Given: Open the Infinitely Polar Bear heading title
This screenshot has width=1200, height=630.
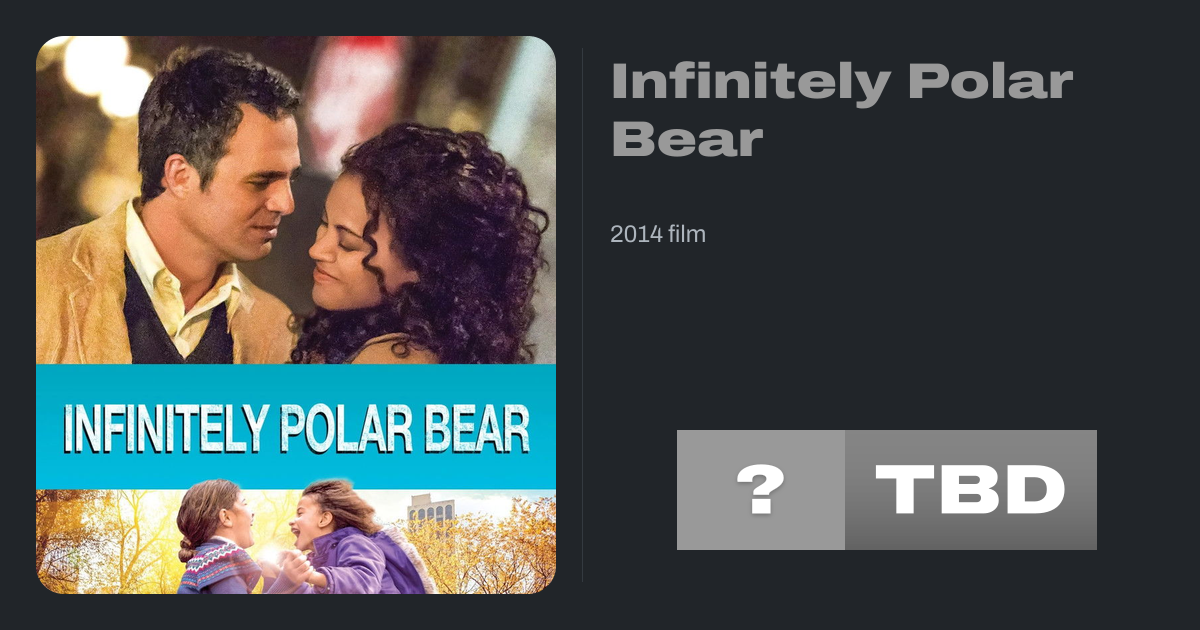Looking at the screenshot, I should click(x=842, y=111).
